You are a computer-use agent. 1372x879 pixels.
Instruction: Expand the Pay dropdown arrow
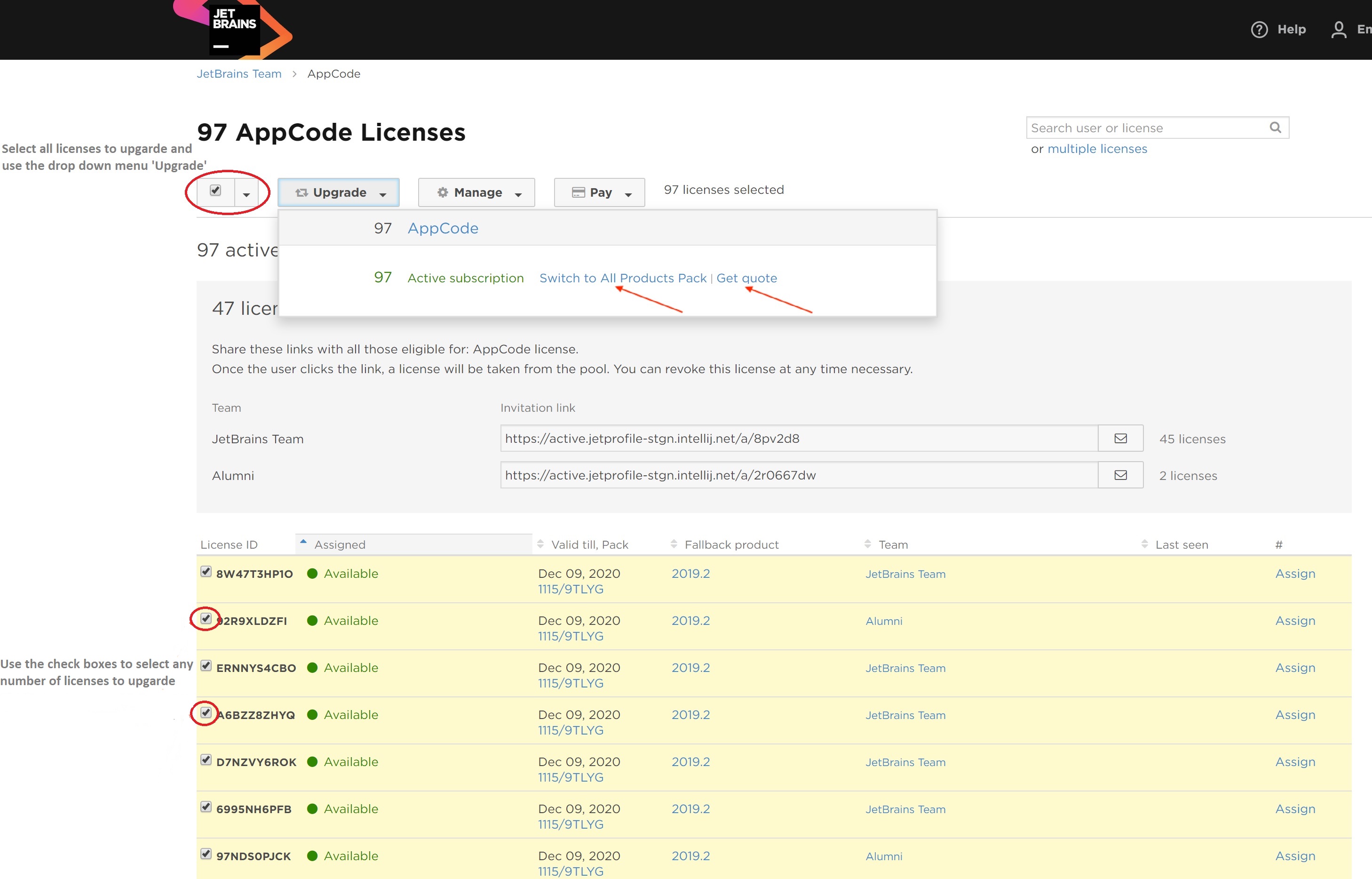[x=628, y=192]
